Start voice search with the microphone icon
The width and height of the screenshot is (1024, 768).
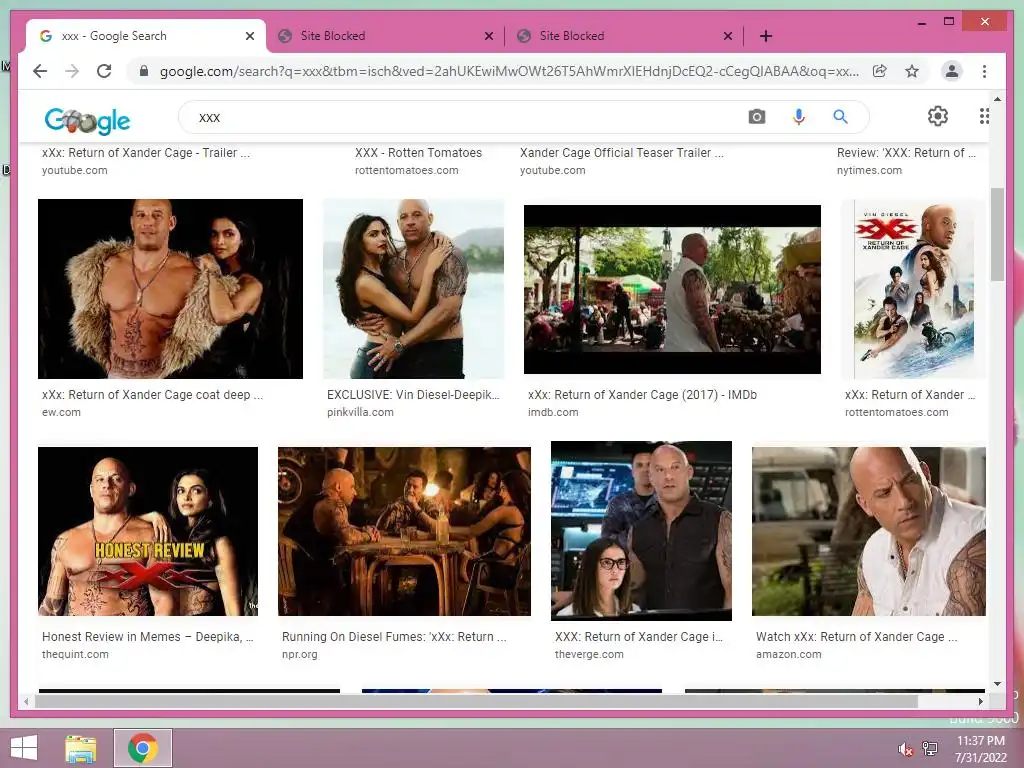pos(798,117)
